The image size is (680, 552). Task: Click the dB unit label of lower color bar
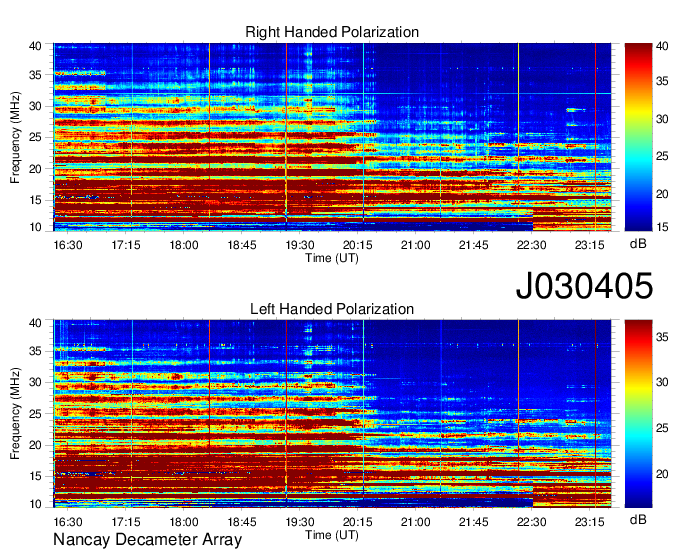click(638, 519)
